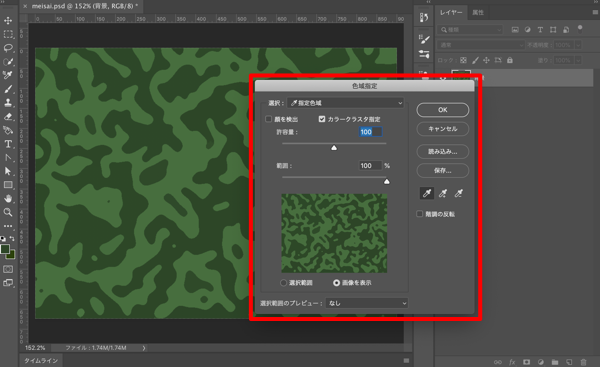Uncheck the カラークラスタ指定 checkbox
Viewport: 600px width, 367px height.
pos(322,119)
